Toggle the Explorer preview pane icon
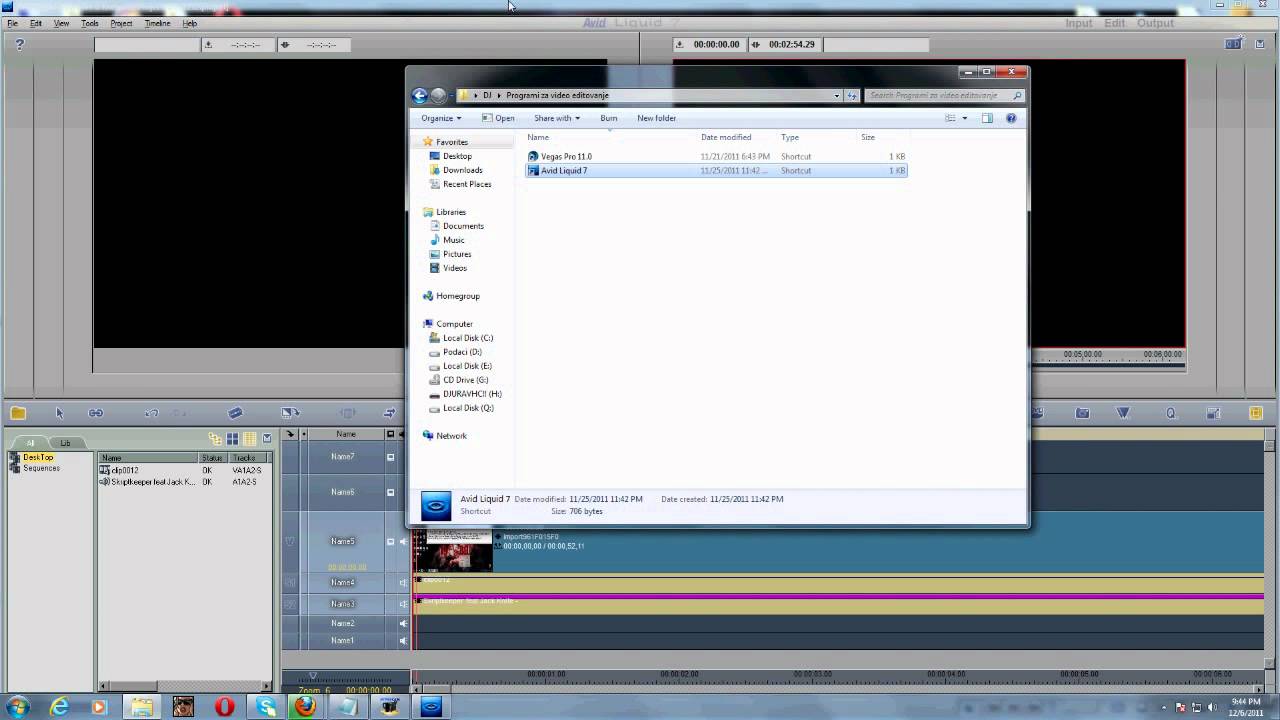The image size is (1280, 720). (987, 118)
